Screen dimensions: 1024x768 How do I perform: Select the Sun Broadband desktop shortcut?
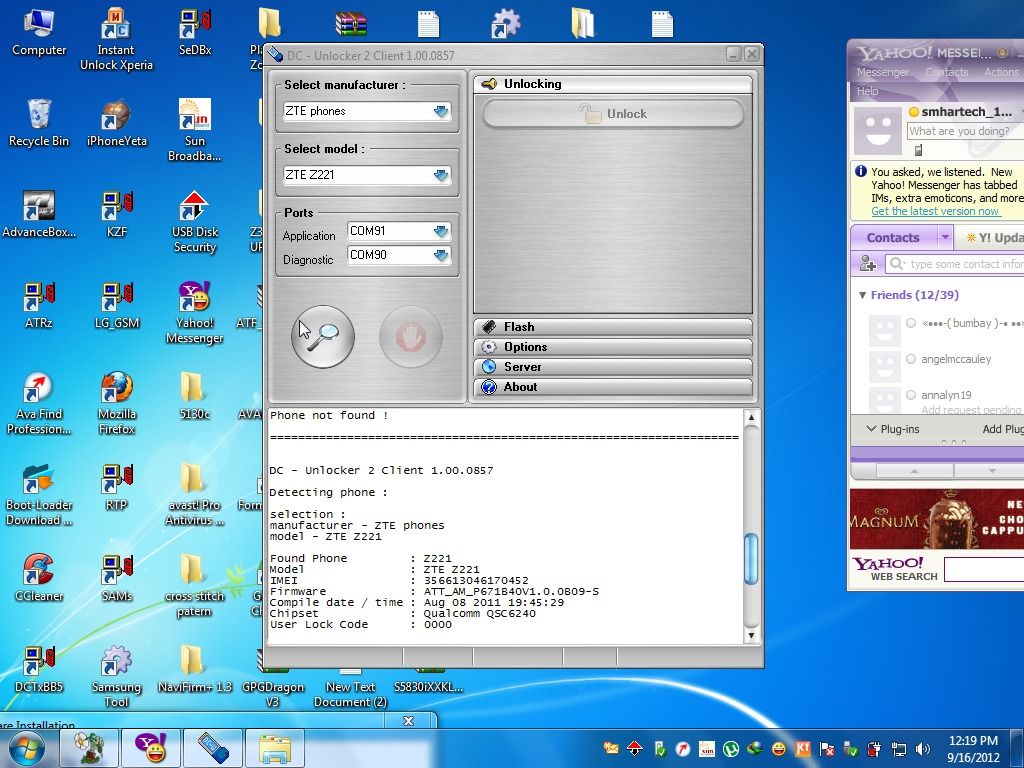tap(195, 130)
